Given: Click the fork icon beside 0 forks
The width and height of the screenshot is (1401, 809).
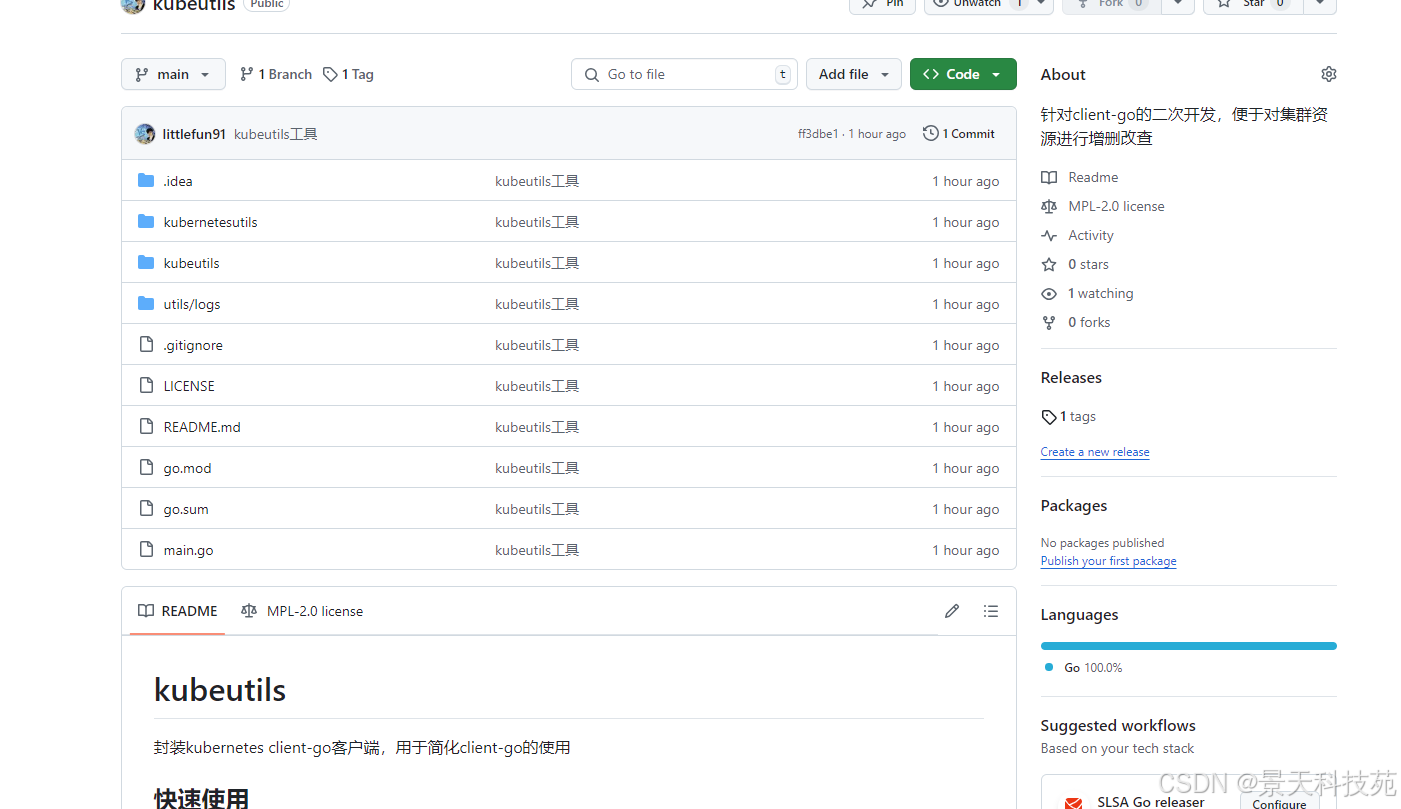Looking at the screenshot, I should click(1049, 322).
